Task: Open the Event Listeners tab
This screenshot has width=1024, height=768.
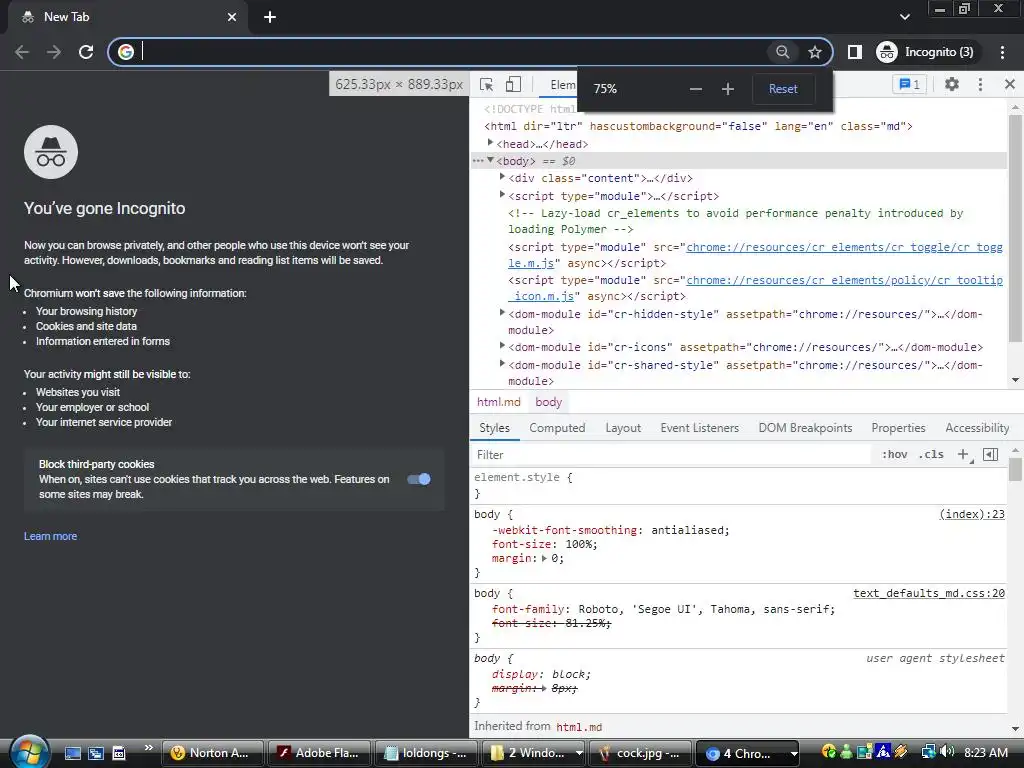Action: coord(699,428)
